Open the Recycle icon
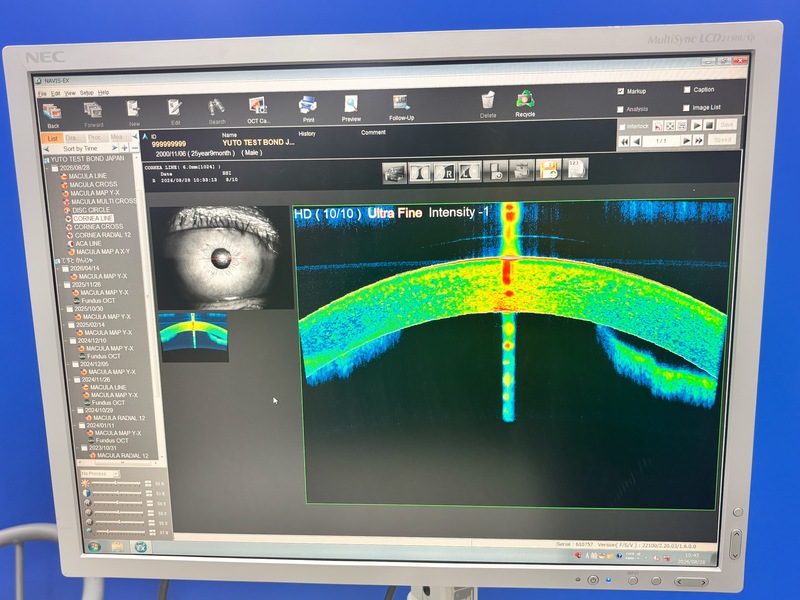The image size is (800, 600). (x=525, y=99)
